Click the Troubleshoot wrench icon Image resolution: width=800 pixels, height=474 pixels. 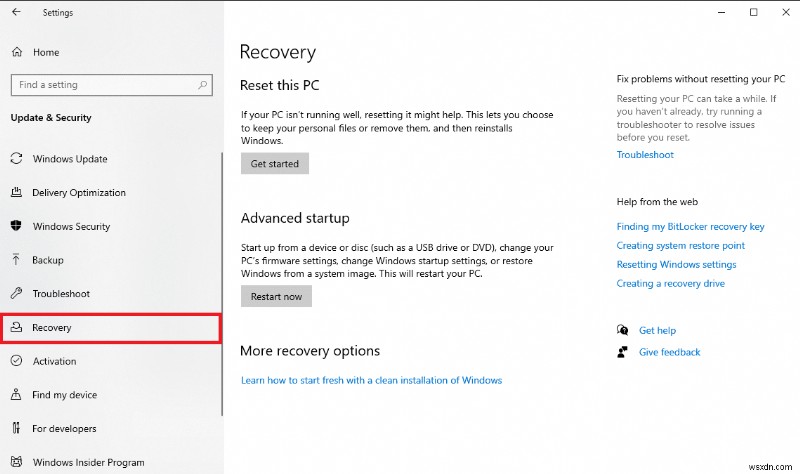click(x=16, y=293)
